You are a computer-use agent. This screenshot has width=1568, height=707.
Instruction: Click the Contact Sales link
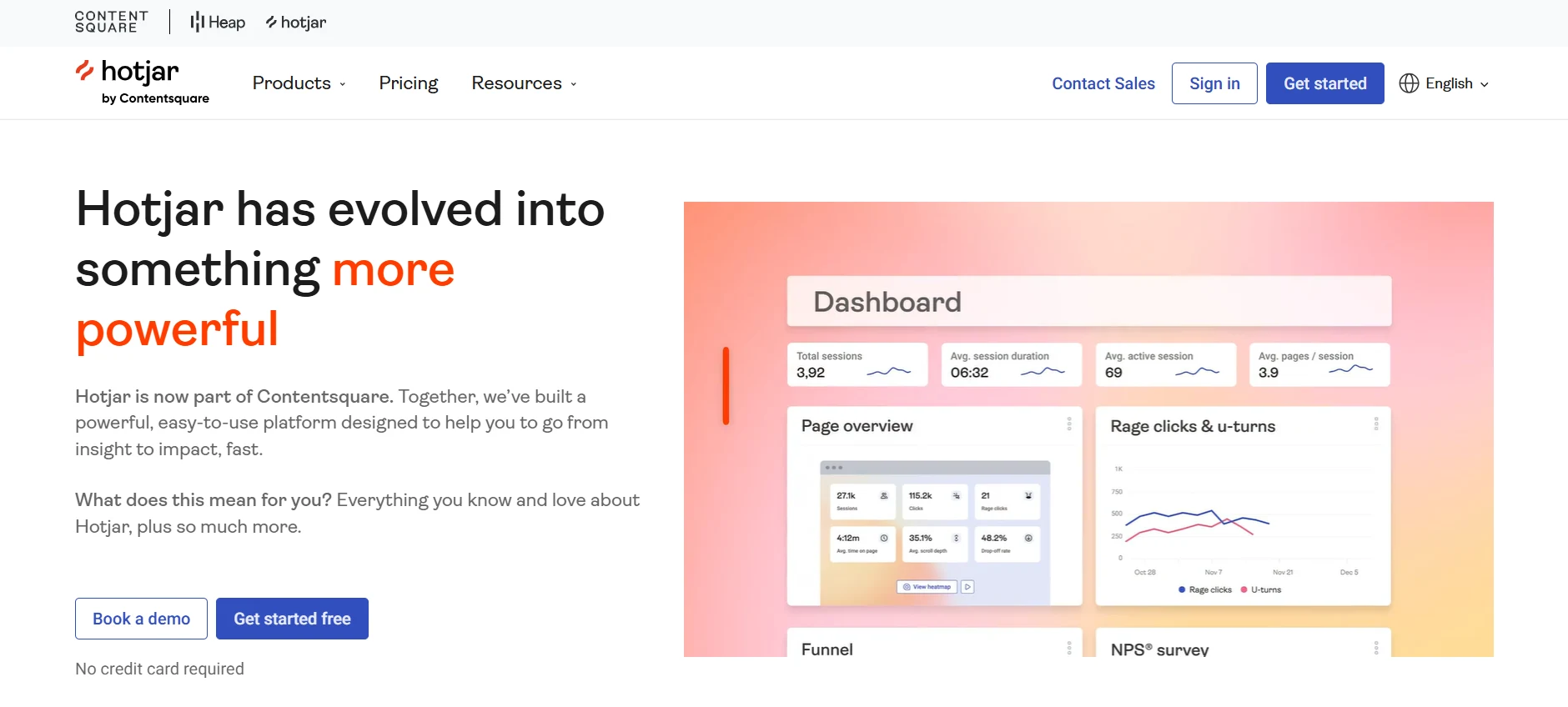(1103, 83)
